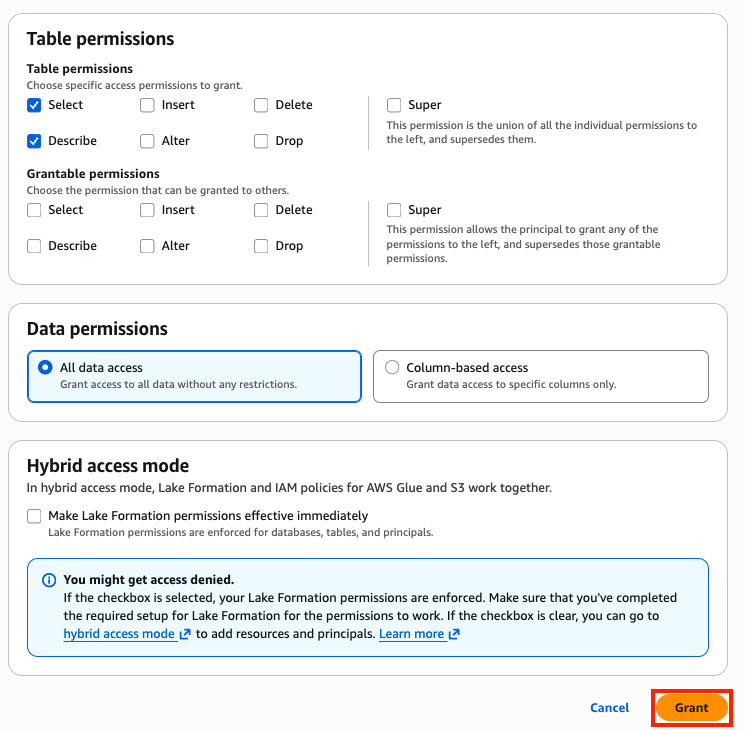Select the All data access option
The width and height of the screenshot is (745, 731).
point(45,368)
